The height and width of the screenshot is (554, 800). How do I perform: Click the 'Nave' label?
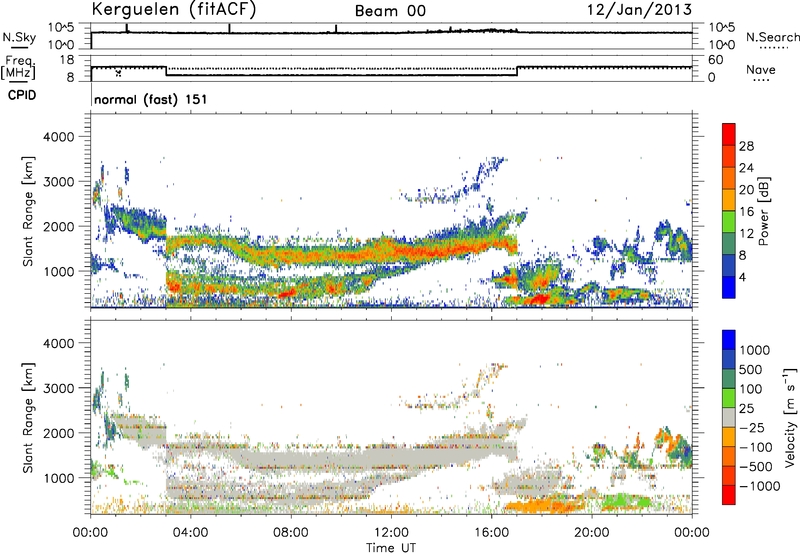(760, 70)
